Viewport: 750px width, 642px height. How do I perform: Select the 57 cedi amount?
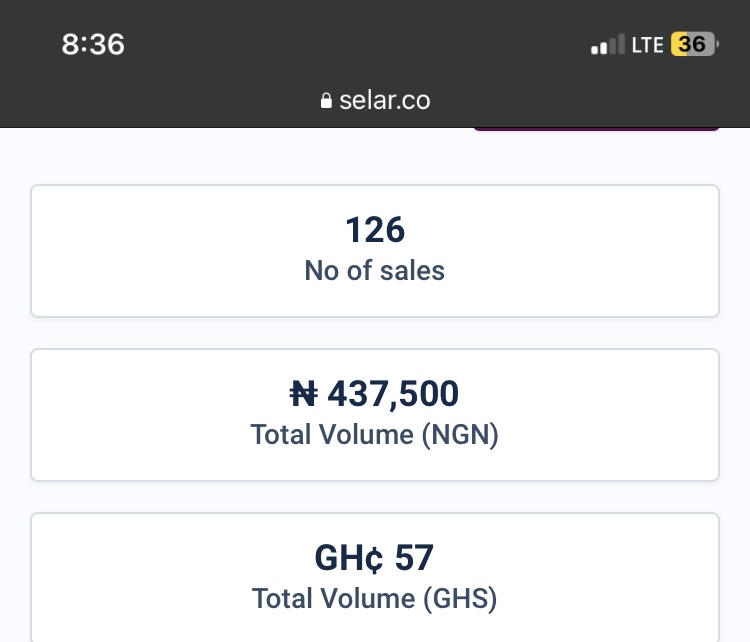coord(414,558)
